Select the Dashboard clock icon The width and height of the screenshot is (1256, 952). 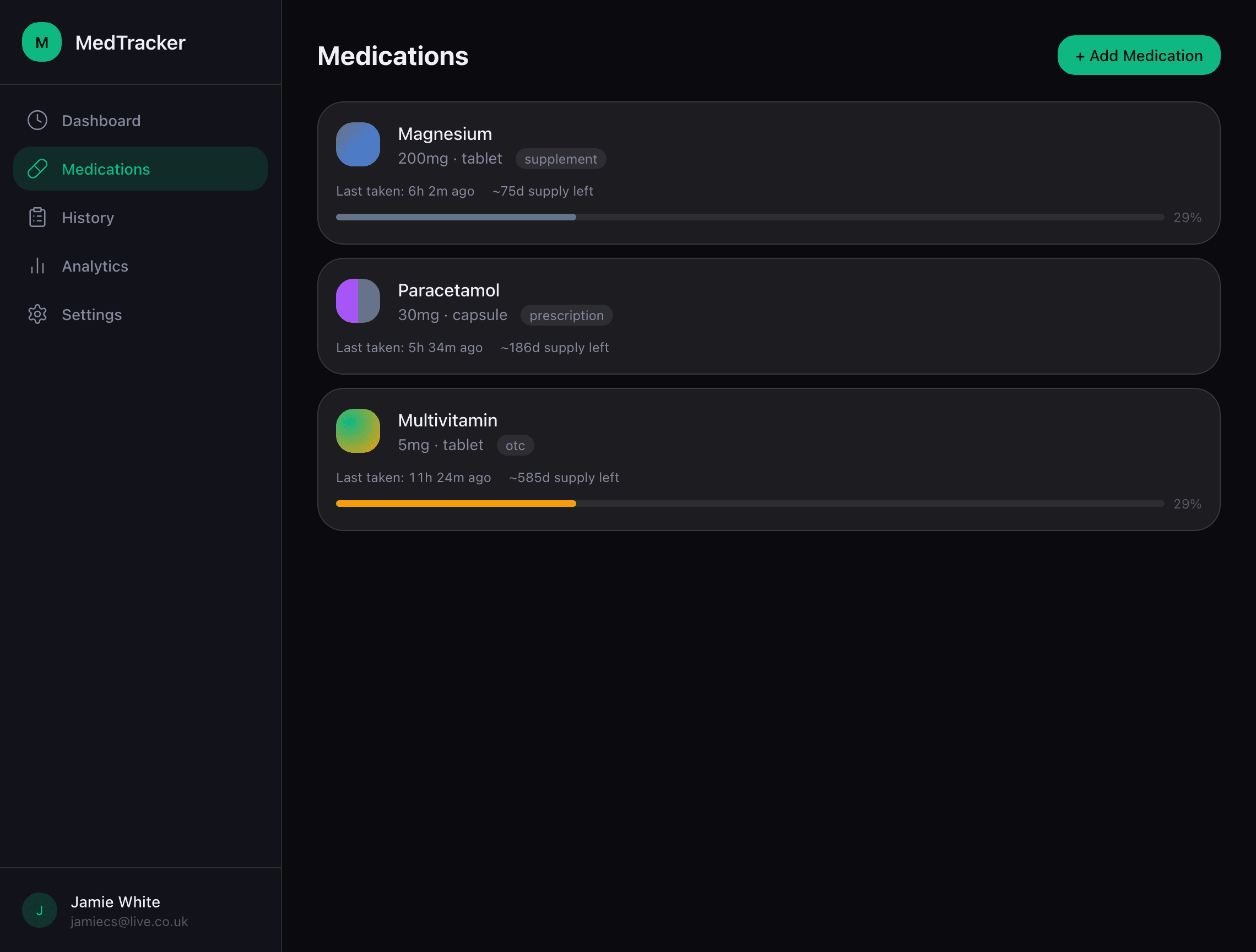(x=37, y=120)
